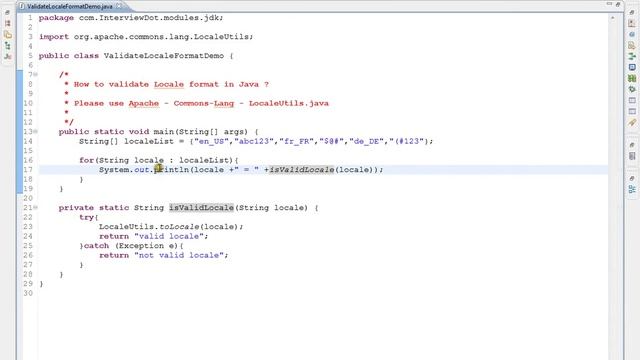Restore the stack directly above the Outline icon
Image resolution: width=640 pixels, height=360 pixels.
tap(632, 178)
